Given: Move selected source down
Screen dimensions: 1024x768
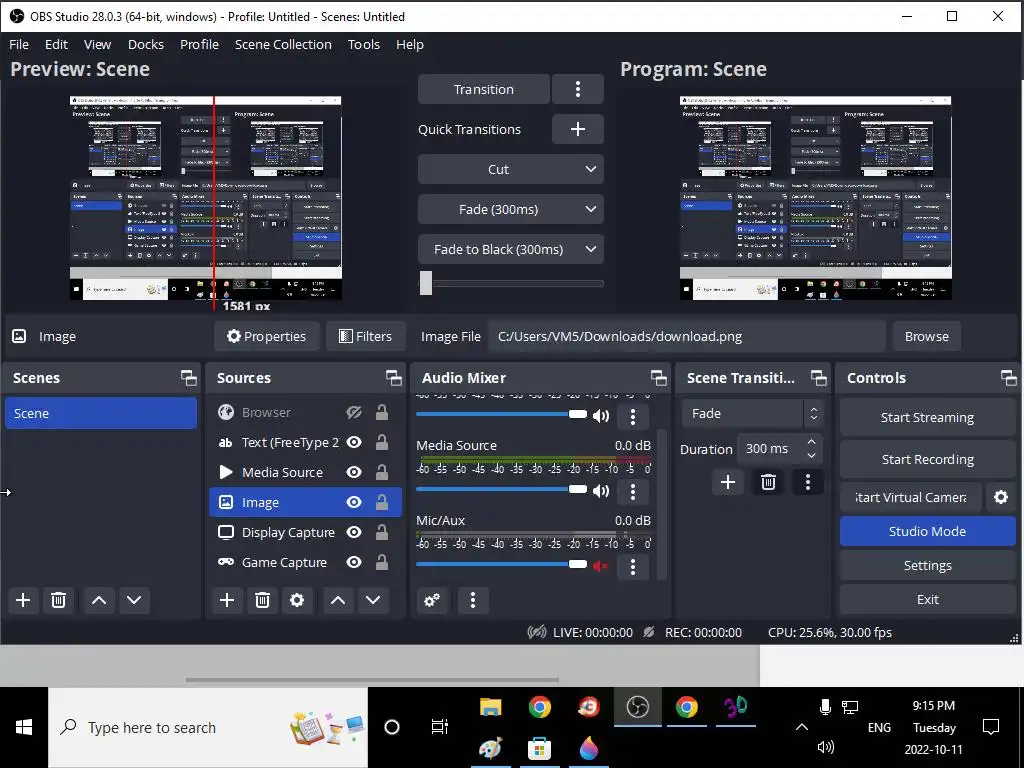Looking at the screenshot, I should [x=373, y=600].
